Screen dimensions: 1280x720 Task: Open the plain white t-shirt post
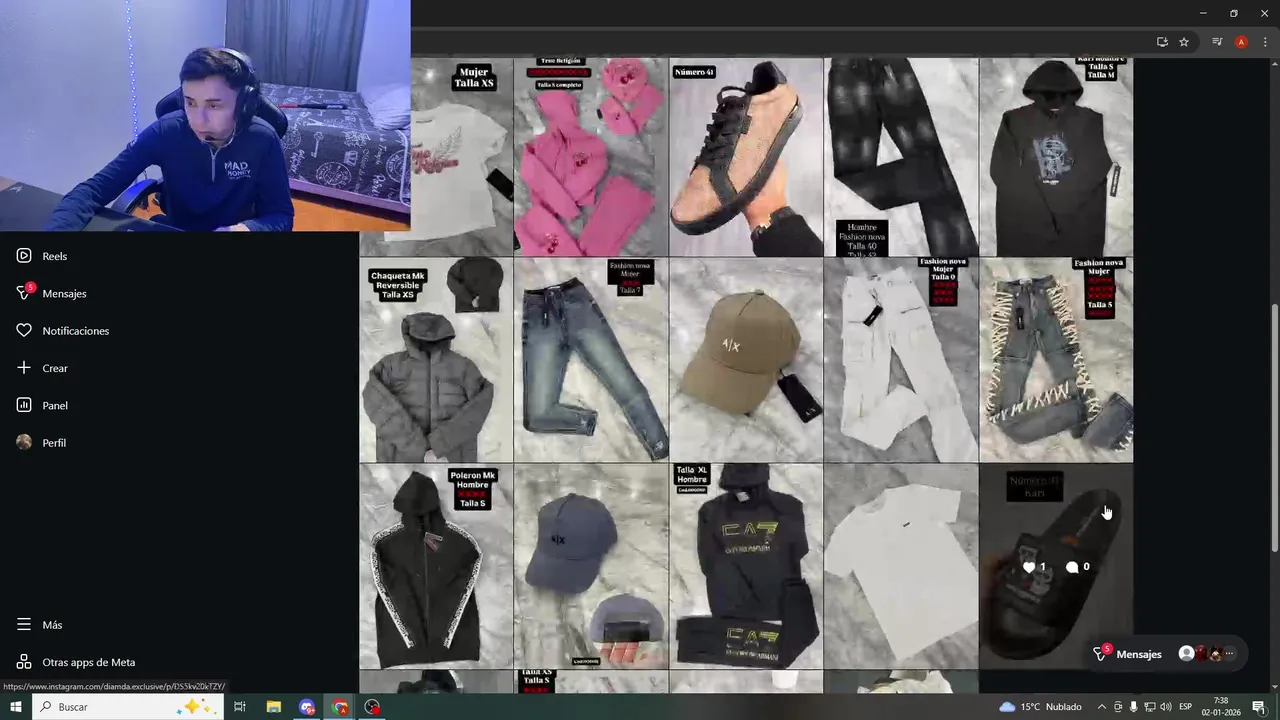pos(901,566)
